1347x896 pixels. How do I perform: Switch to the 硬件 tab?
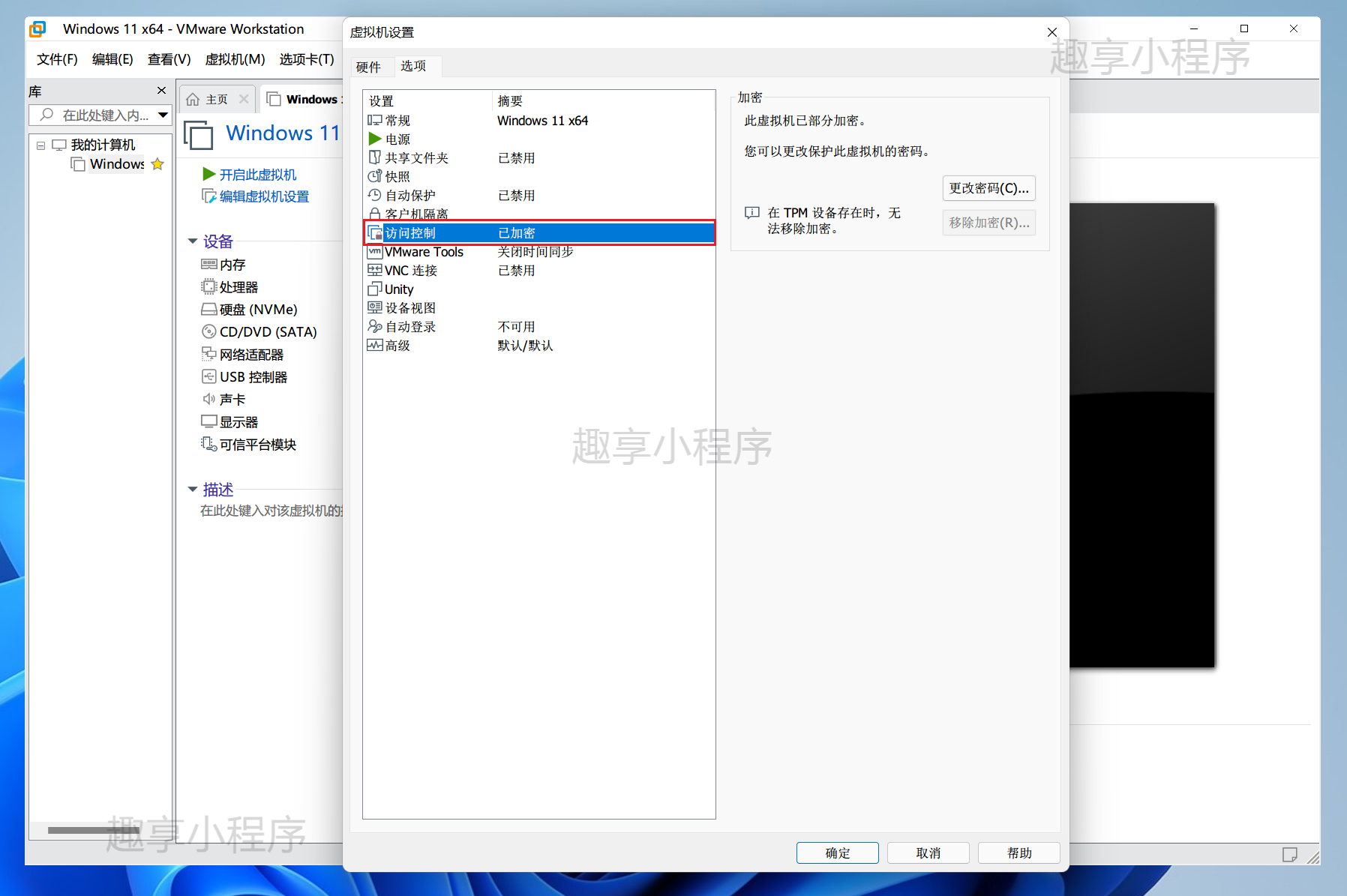(x=368, y=67)
